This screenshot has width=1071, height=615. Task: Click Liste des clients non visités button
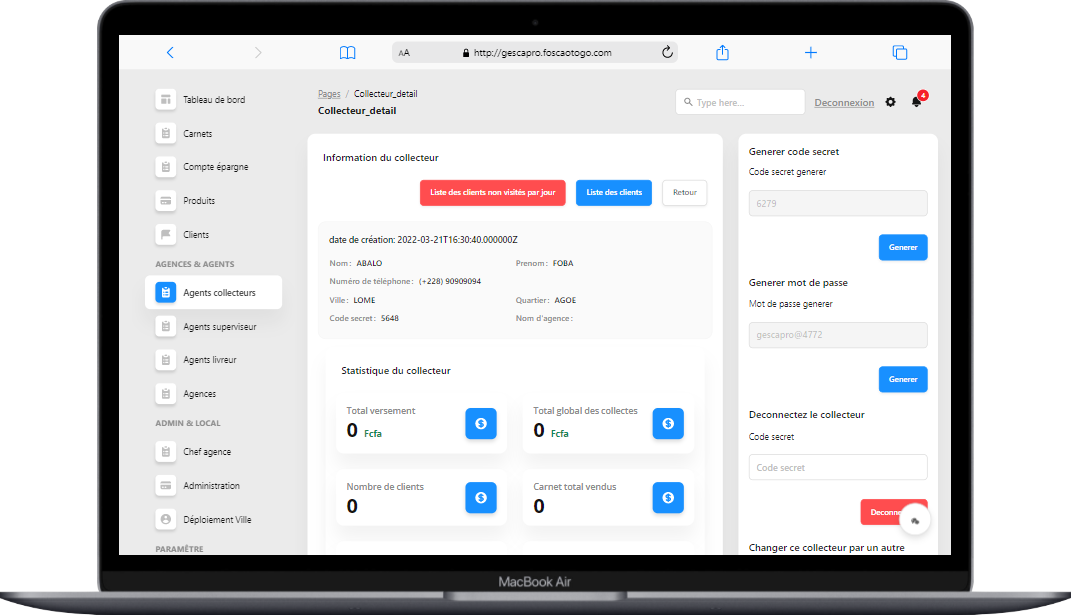492,193
